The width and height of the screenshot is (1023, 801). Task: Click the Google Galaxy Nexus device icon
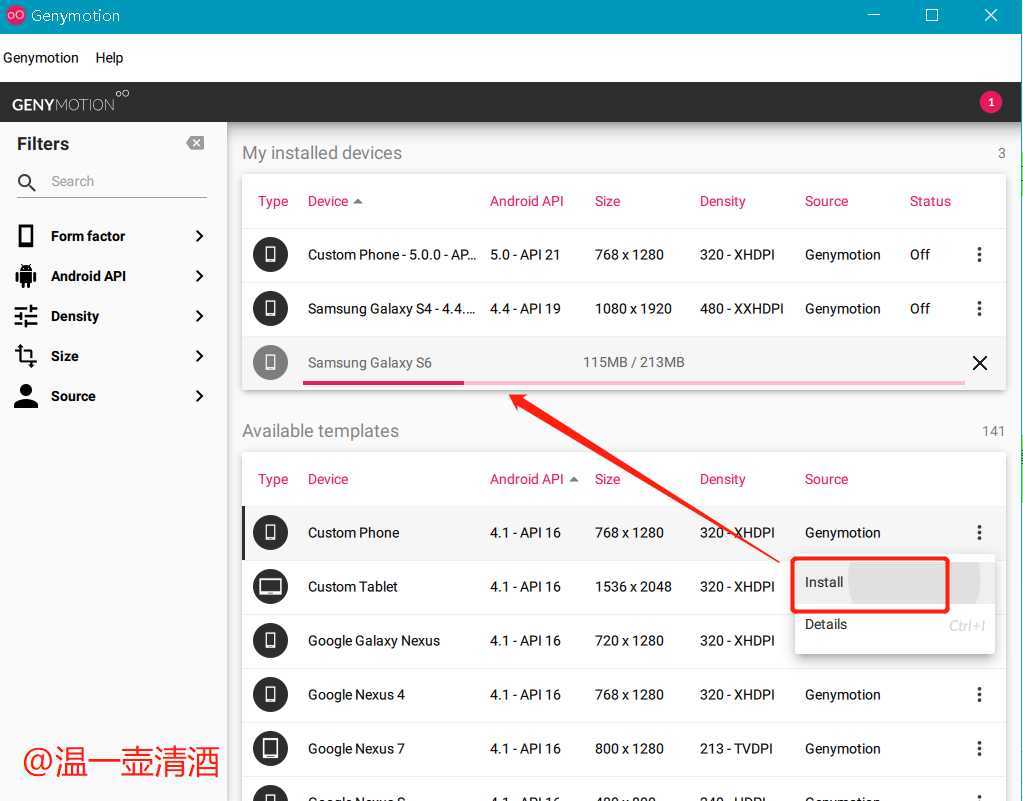[x=270, y=641]
